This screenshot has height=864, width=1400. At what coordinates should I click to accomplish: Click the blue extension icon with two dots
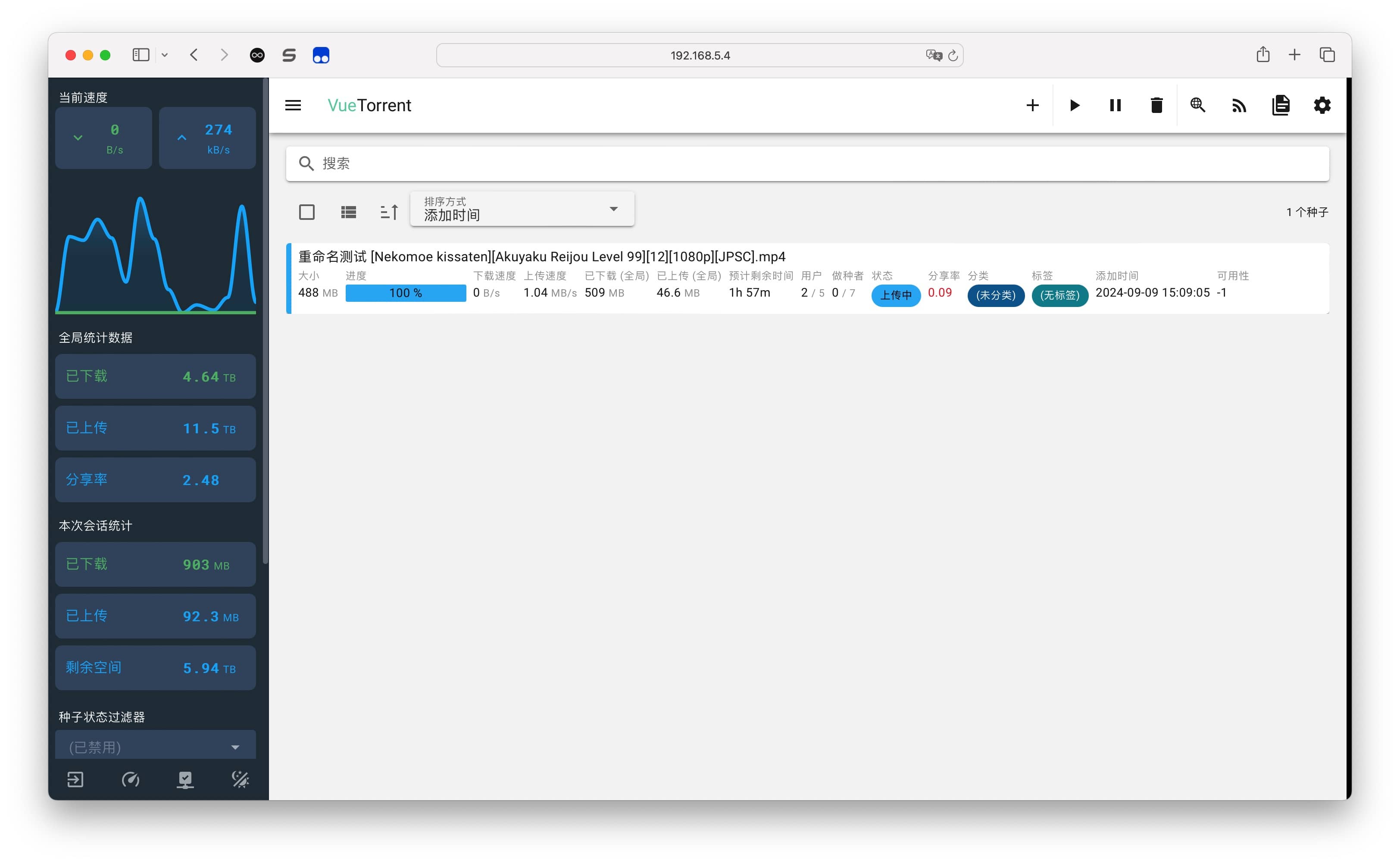click(x=321, y=56)
